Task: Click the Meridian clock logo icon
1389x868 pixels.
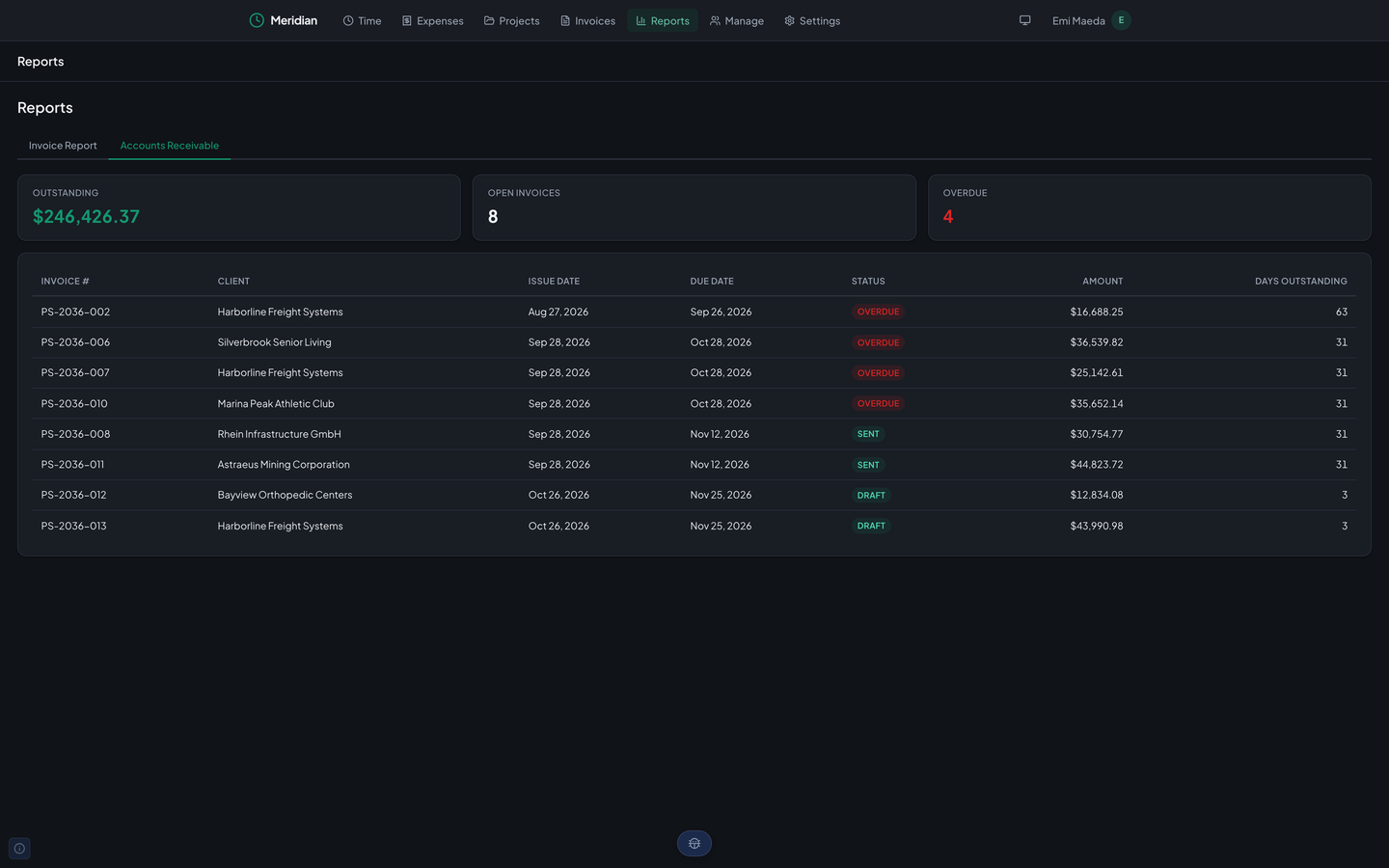Action: [x=257, y=20]
